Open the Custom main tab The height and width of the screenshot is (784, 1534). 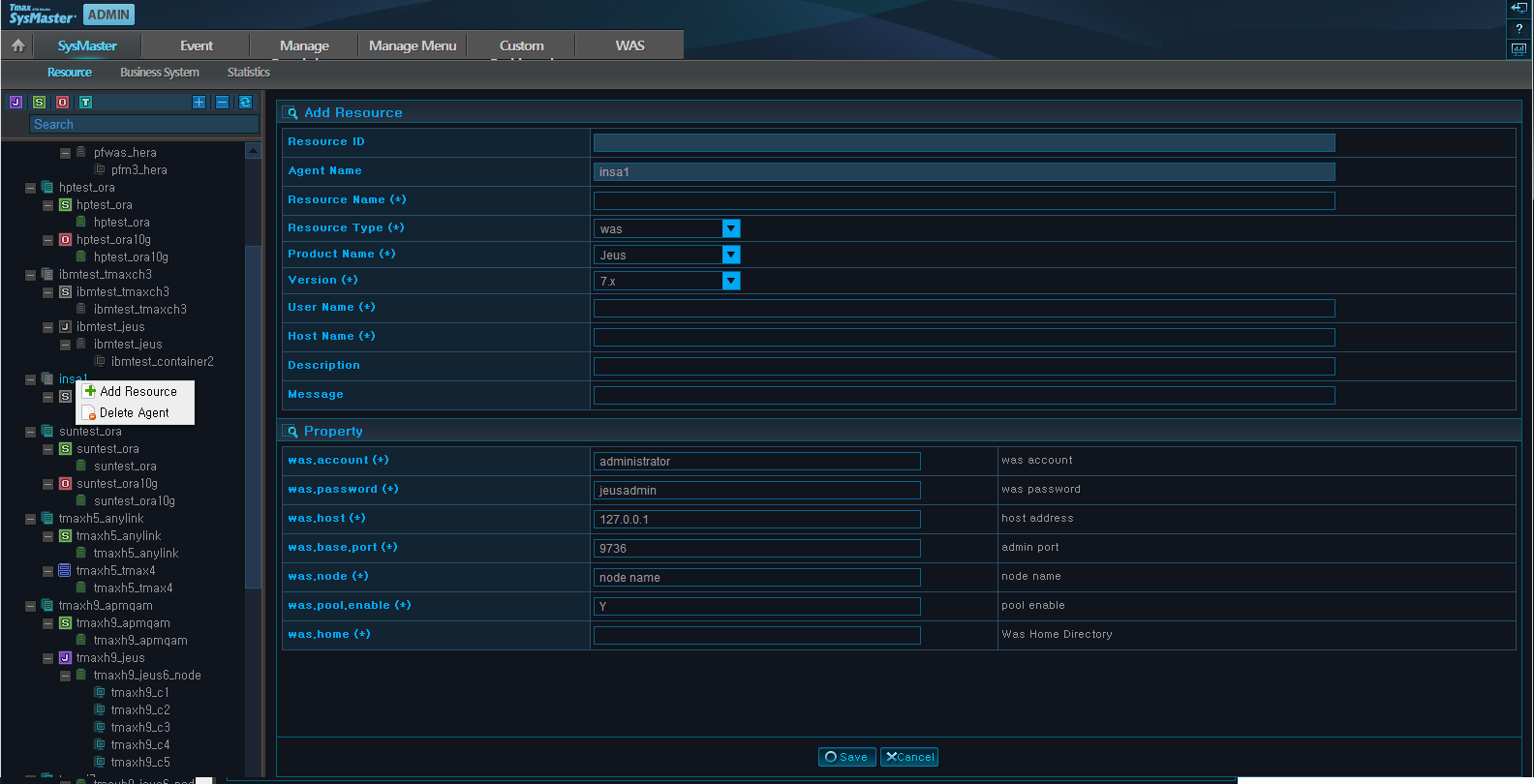pos(521,45)
